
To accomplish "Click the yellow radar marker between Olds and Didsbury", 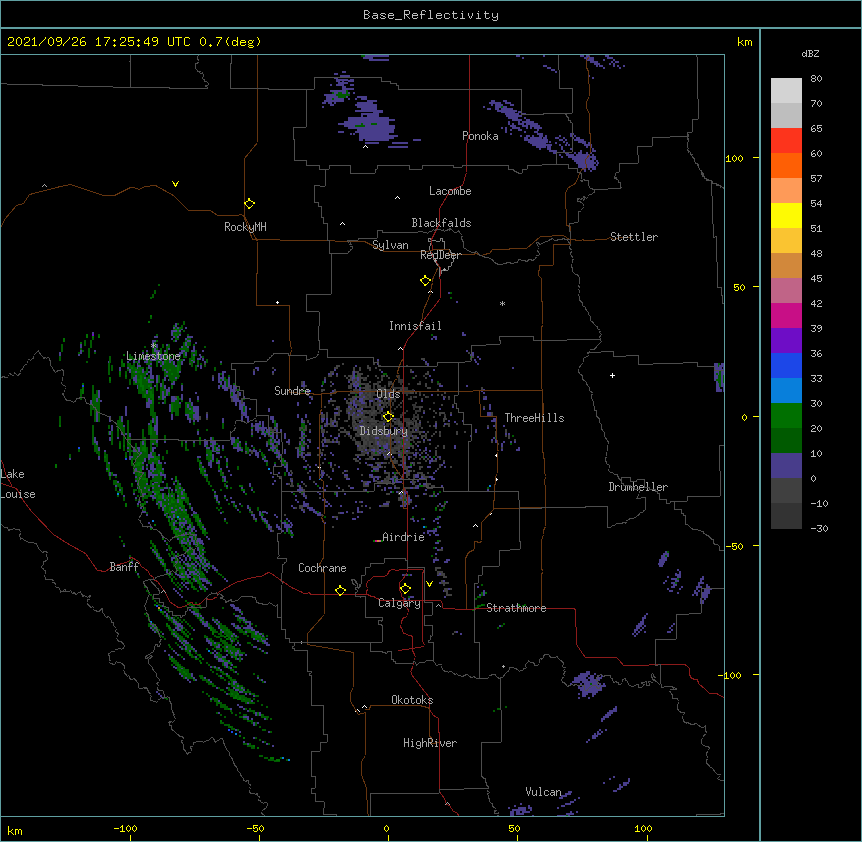I will coord(388,416).
